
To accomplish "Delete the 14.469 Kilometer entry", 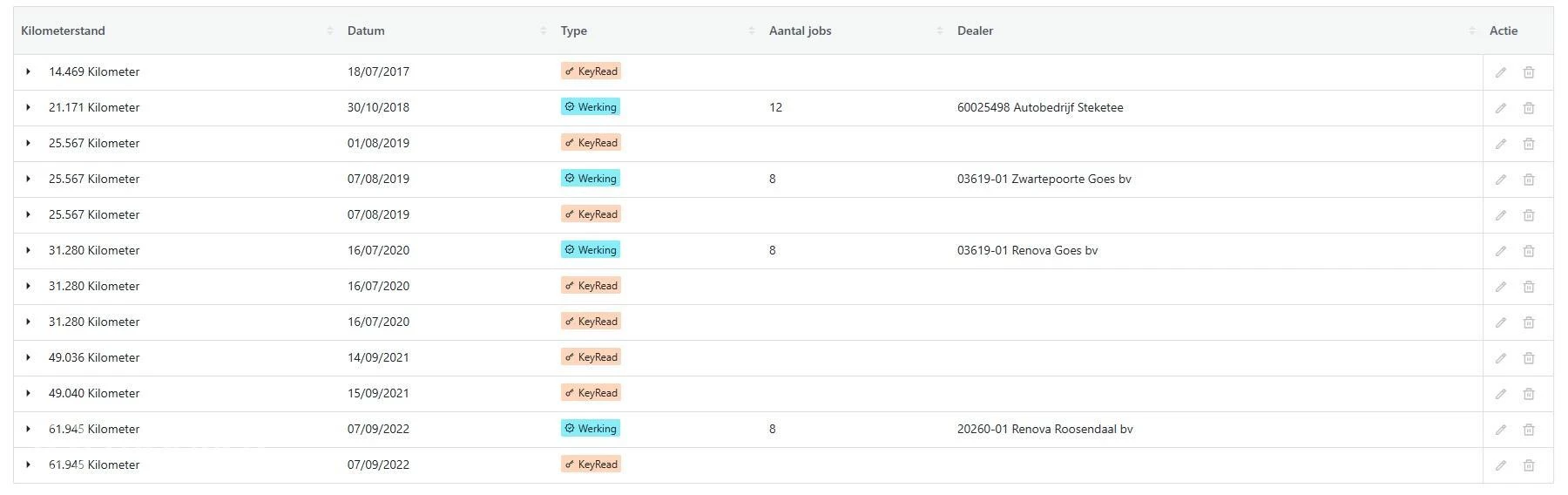I will click(1528, 72).
